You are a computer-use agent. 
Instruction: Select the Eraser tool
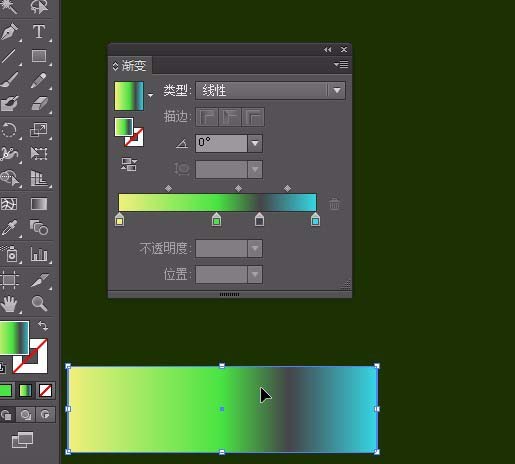coord(39,104)
